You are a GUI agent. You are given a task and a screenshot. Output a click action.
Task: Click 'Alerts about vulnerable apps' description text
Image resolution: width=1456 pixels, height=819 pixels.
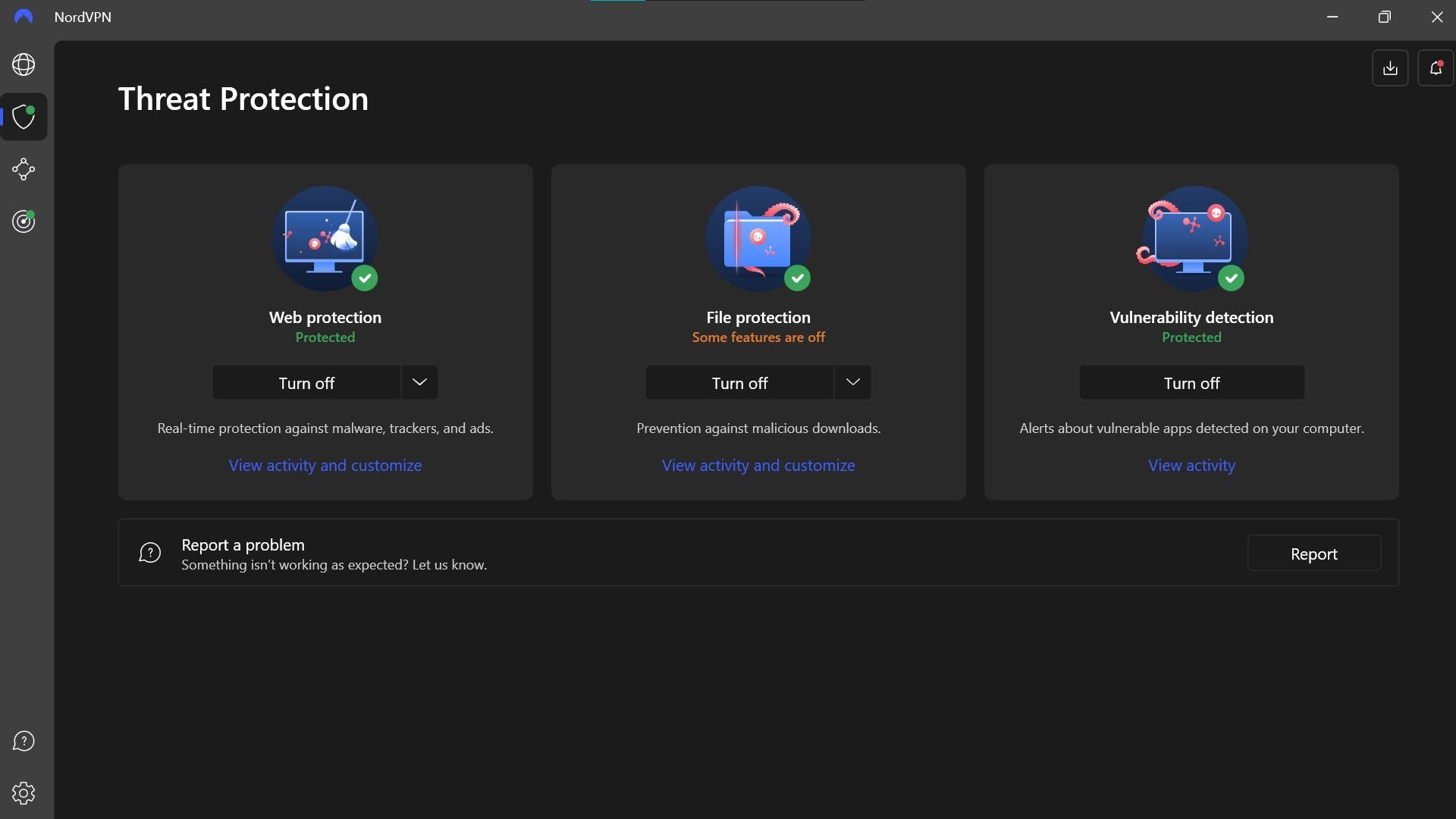pyautogui.click(x=1191, y=428)
